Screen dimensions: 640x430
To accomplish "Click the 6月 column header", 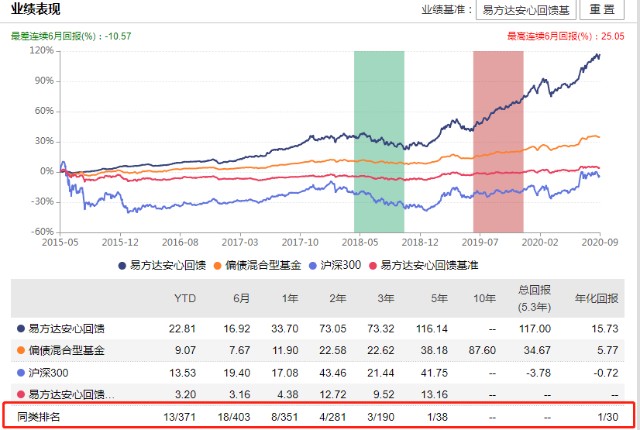I will [x=241, y=298].
